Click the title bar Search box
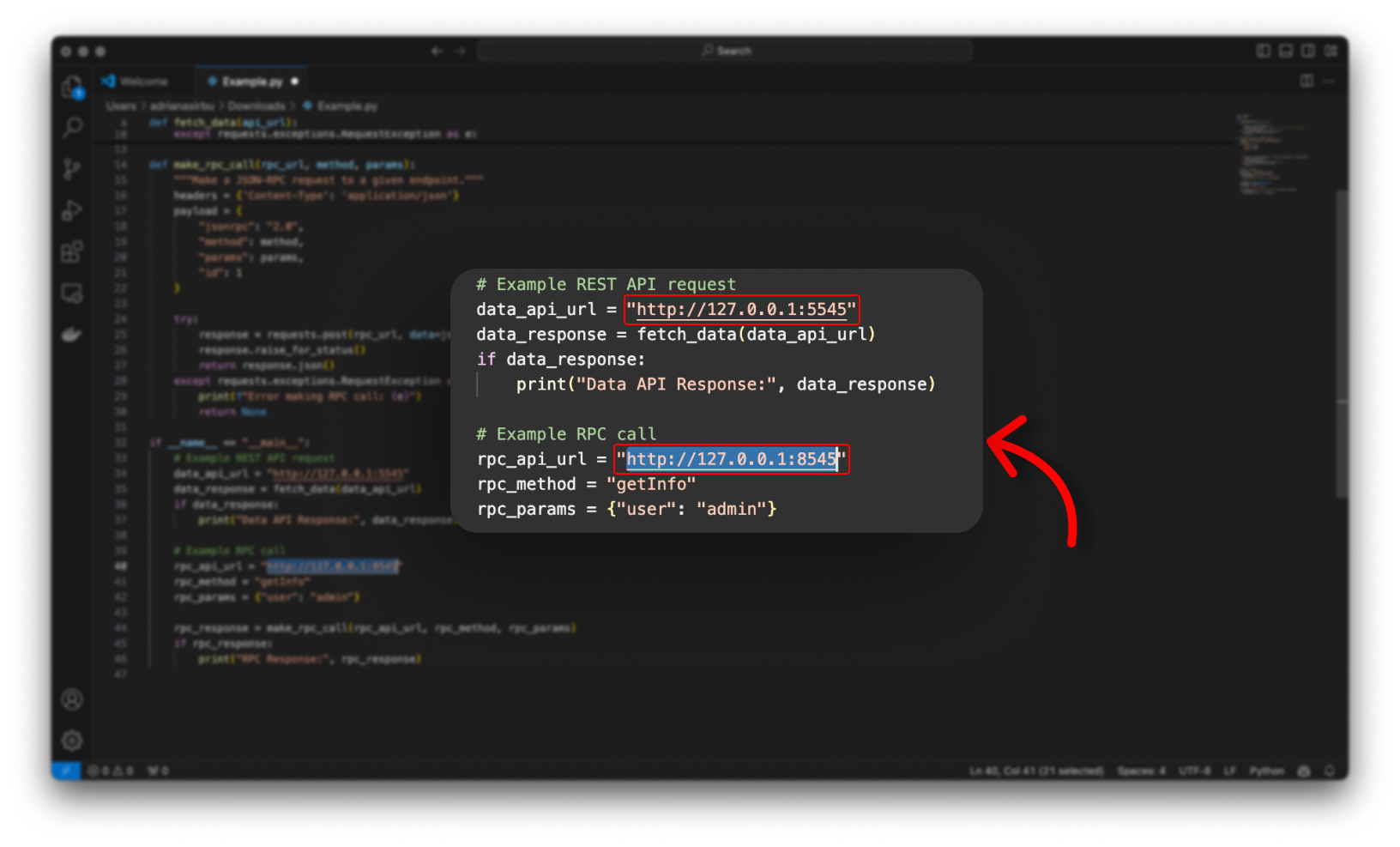This screenshot has width=1400, height=847. tap(725, 51)
